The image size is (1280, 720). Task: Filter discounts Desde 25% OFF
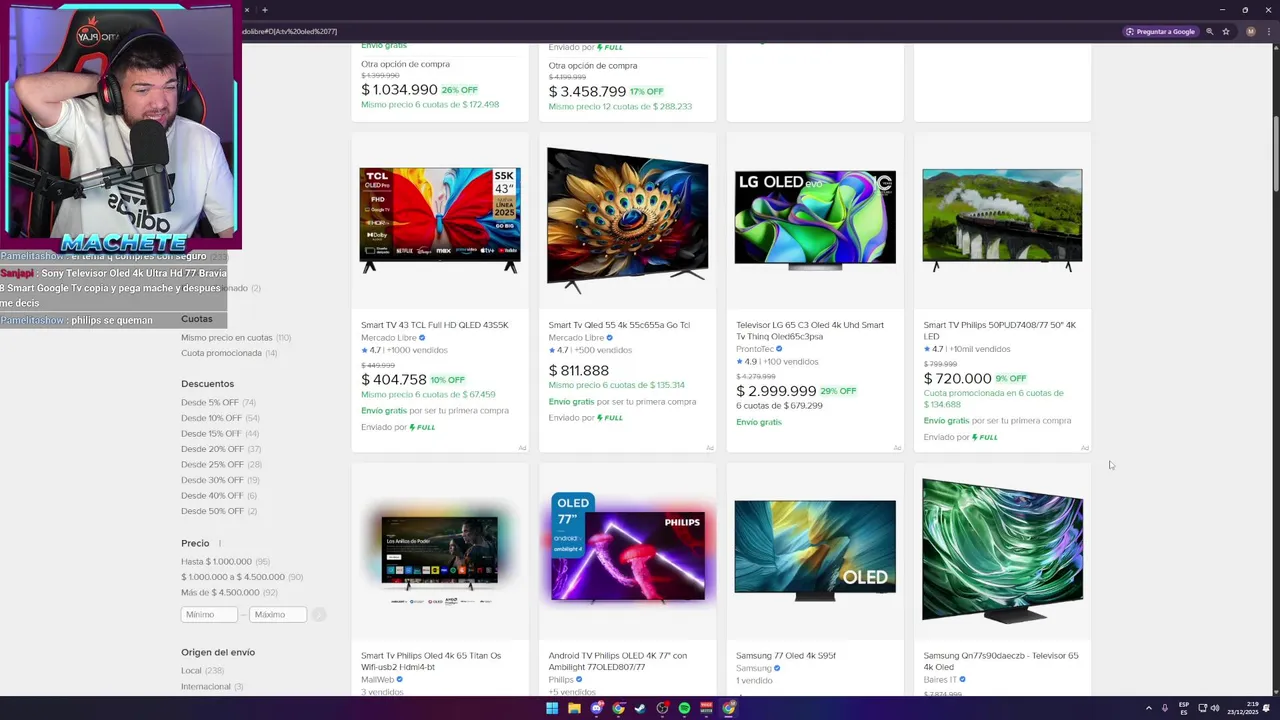221,465
